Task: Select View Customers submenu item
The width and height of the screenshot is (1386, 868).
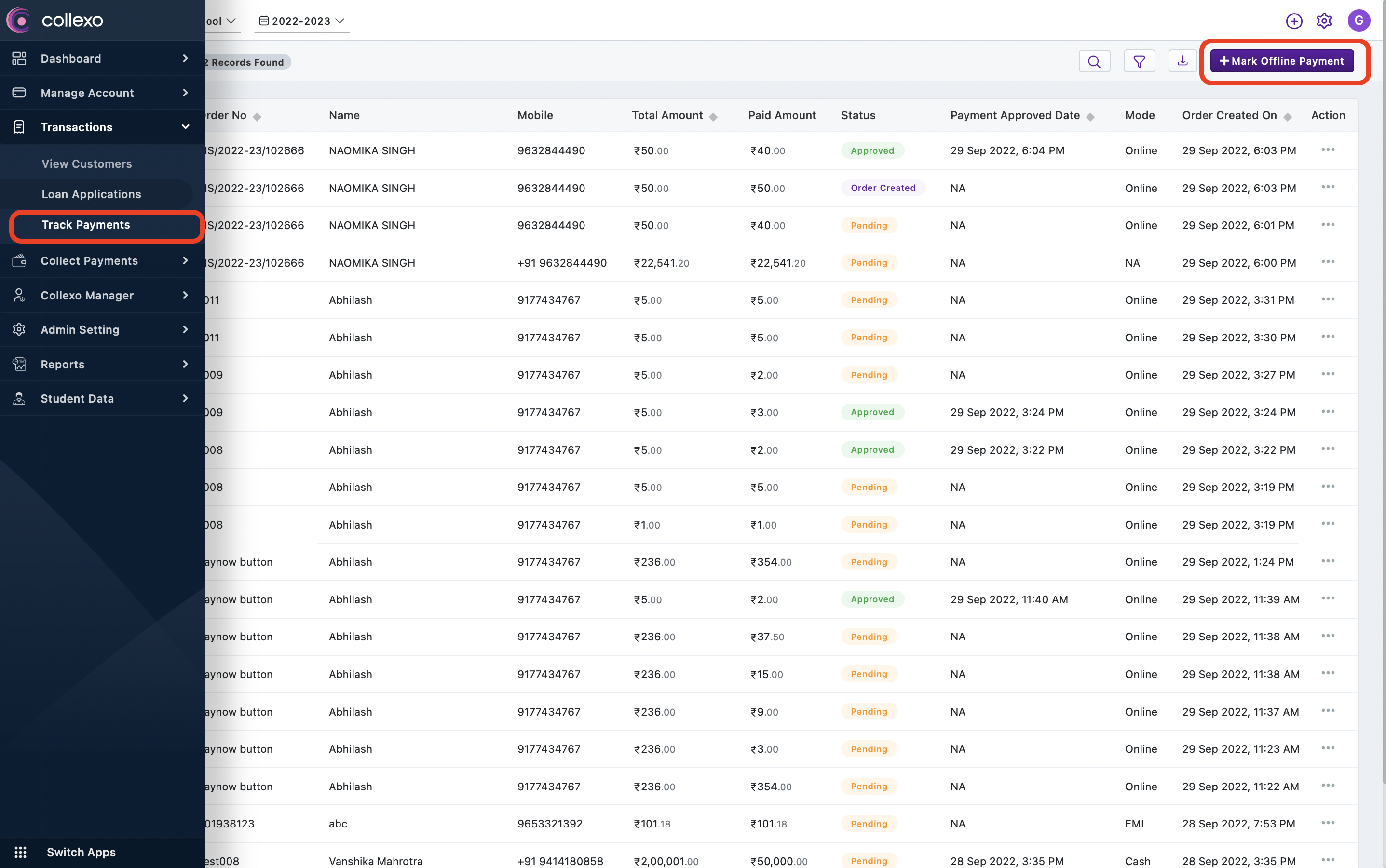Action: 87,163
